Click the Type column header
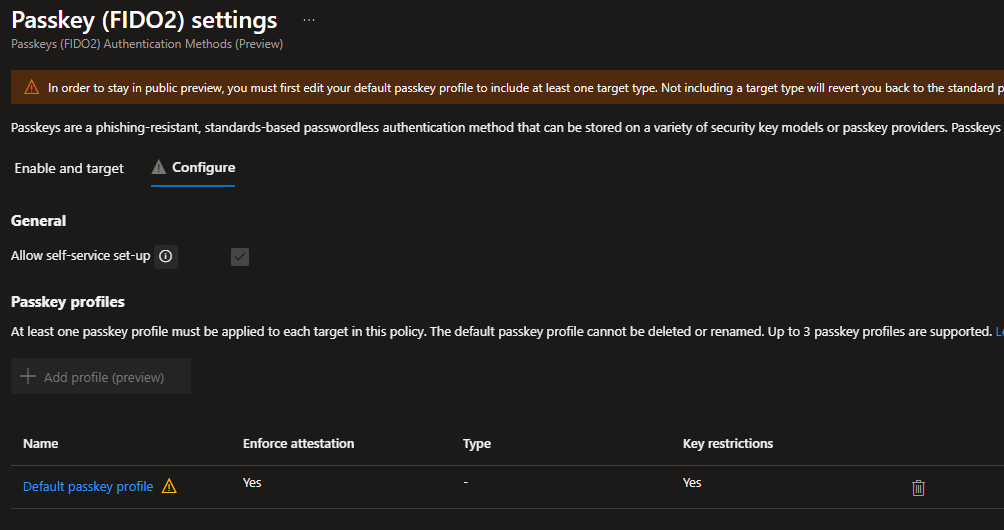The width and height of the screenshot is (1004, 530). [x=477, y=444]
